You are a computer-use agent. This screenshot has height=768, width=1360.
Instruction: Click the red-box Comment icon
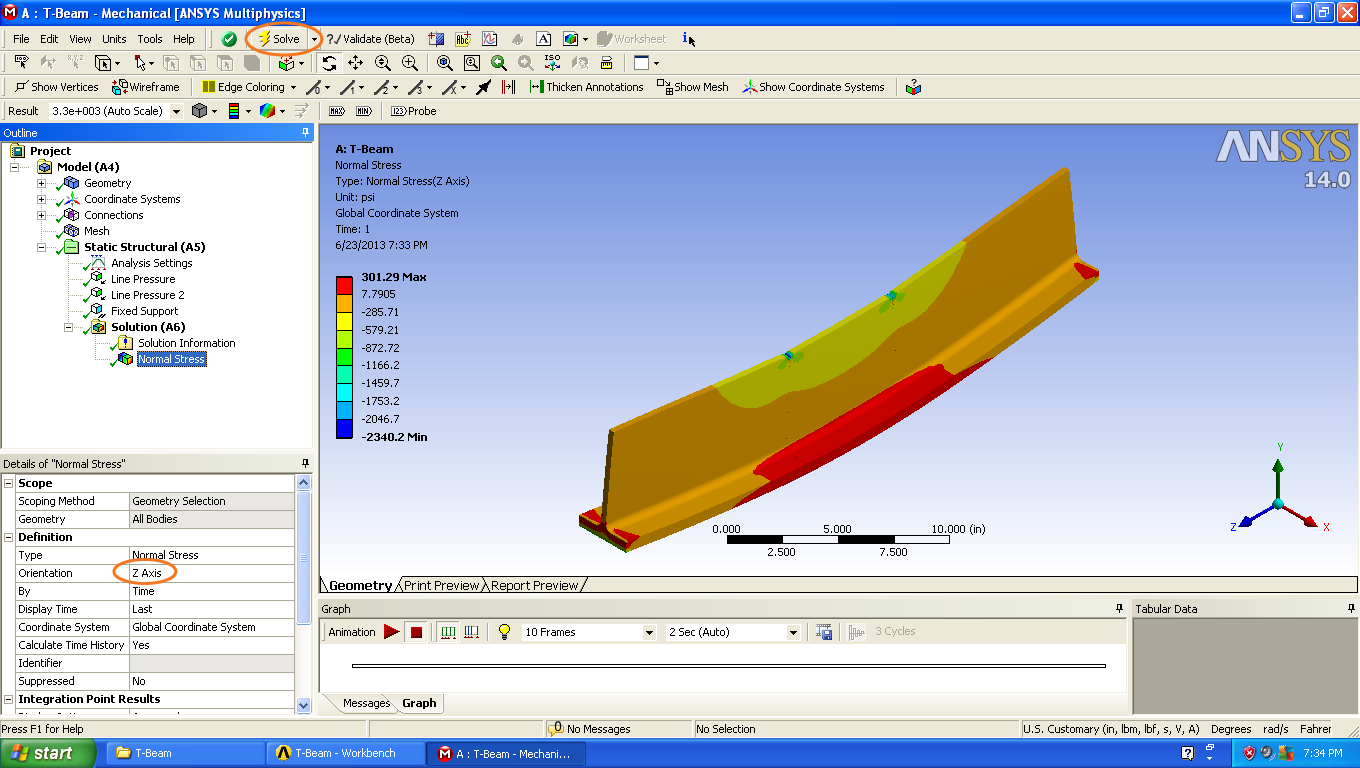(x=462, y=39)
